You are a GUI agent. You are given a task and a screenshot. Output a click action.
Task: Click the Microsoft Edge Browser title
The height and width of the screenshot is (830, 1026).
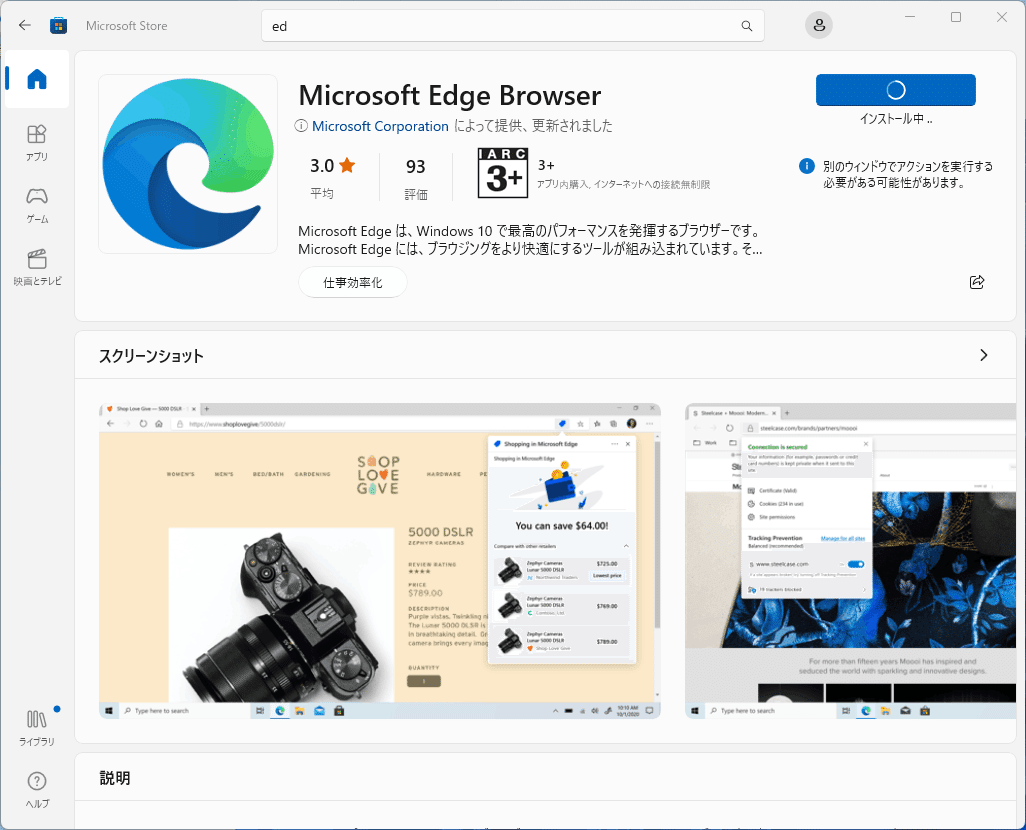pos(450,96)
